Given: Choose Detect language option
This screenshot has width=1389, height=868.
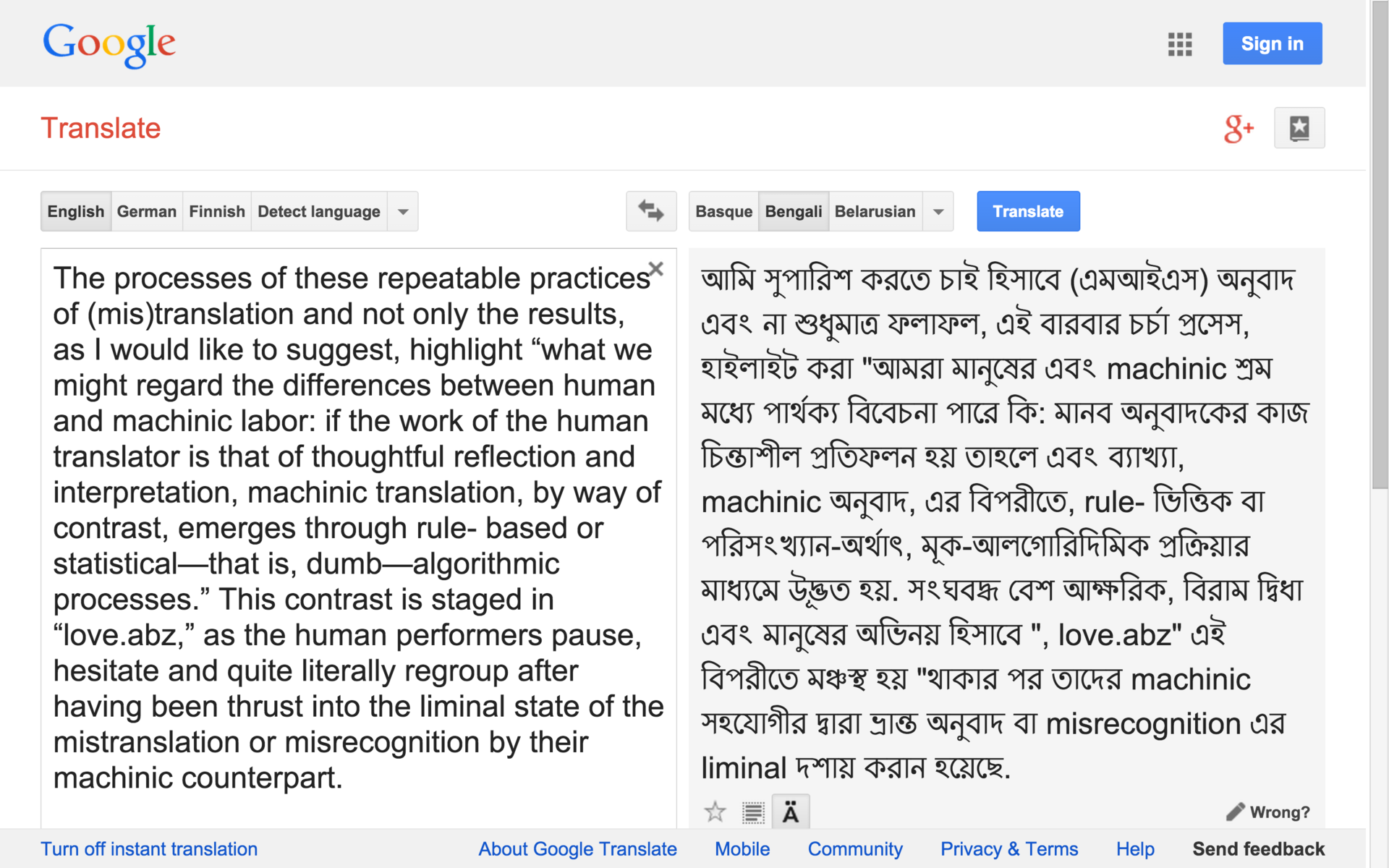Looking at the screenshot, I should pyautogui.click(x=318, y=212).
